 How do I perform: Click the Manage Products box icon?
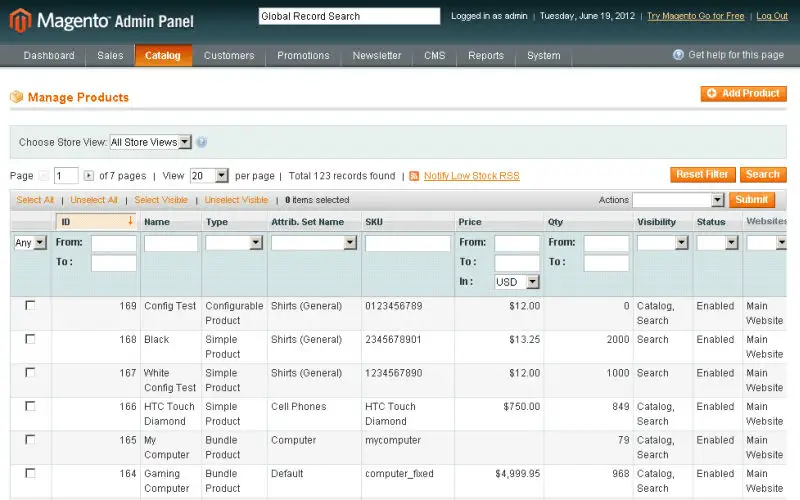[x=16, y=97]
